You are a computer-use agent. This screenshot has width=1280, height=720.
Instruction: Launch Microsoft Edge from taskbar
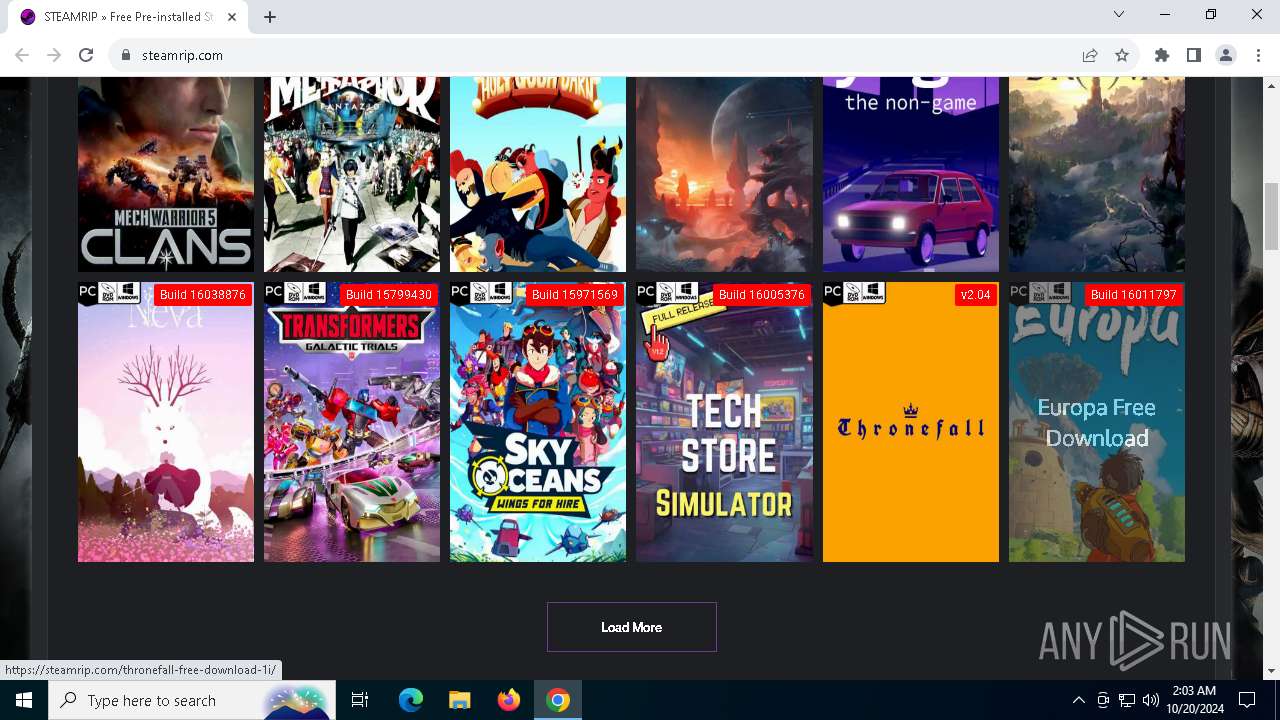tap(411, 700)
